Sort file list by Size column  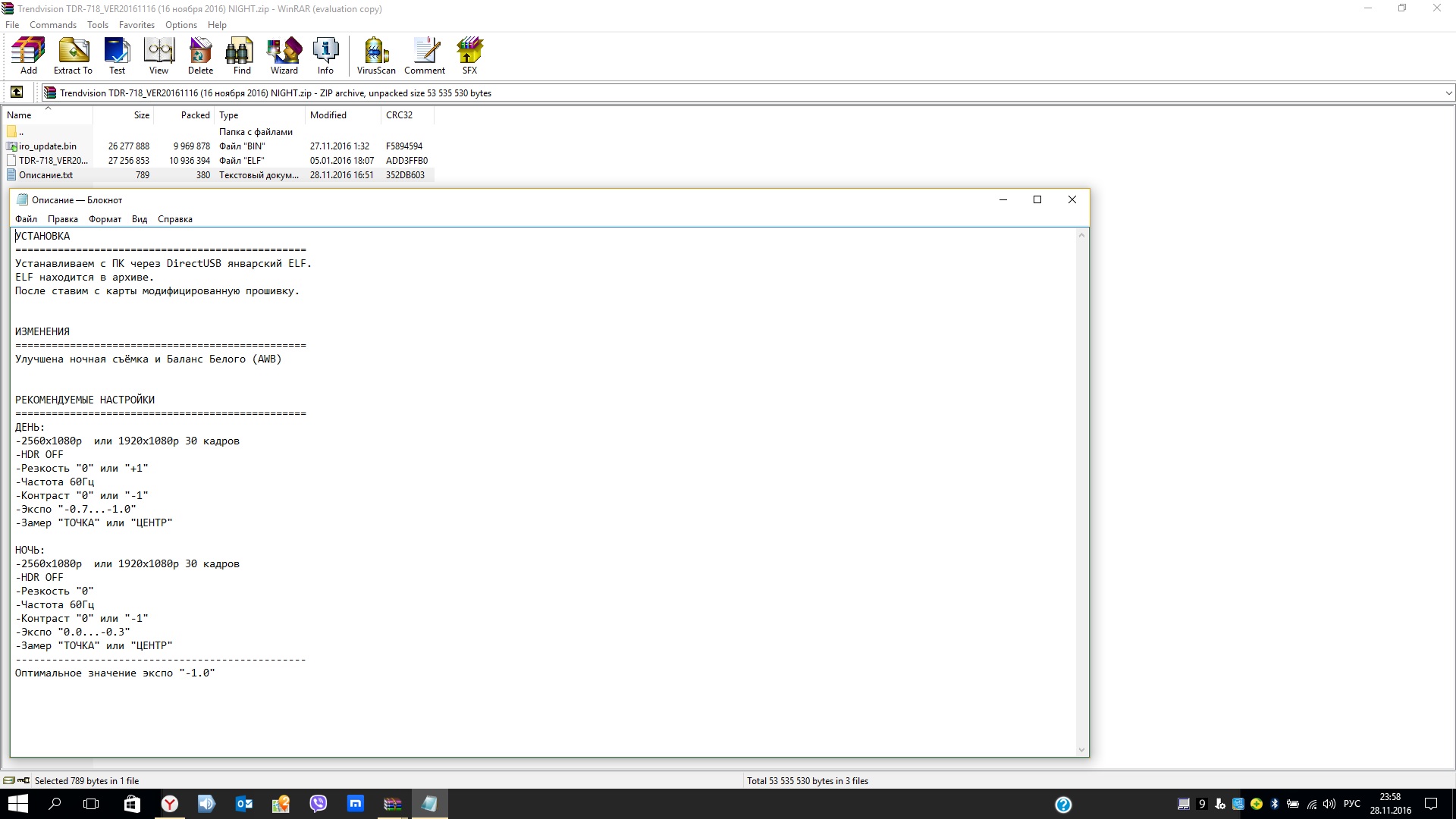point(141,115)
